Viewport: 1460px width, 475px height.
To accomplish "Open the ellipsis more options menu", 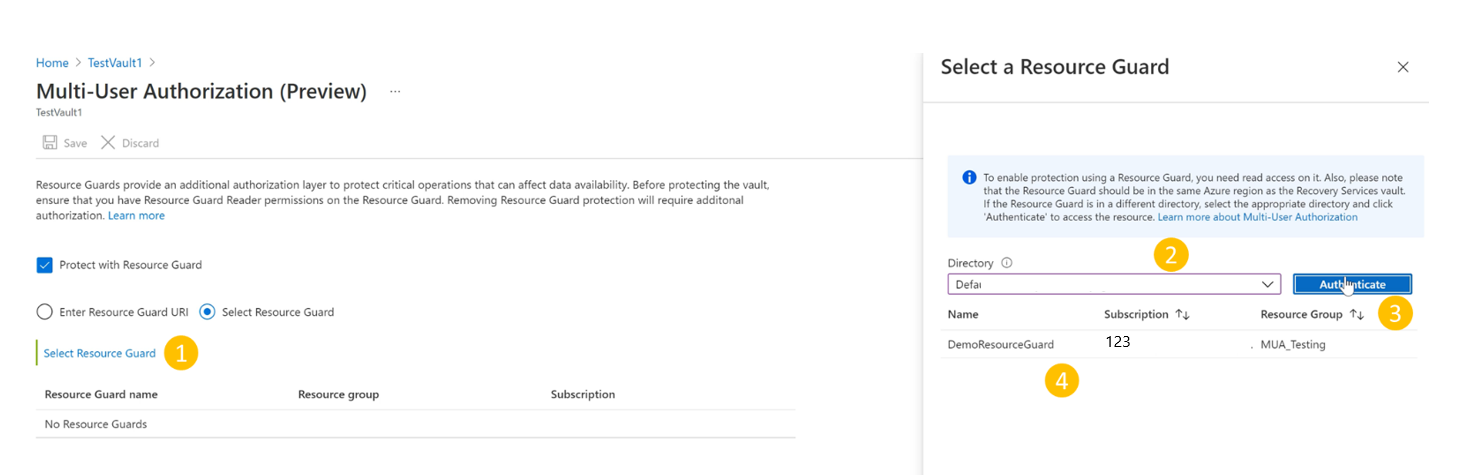I will pyautogui.click(x=395, y=91).
